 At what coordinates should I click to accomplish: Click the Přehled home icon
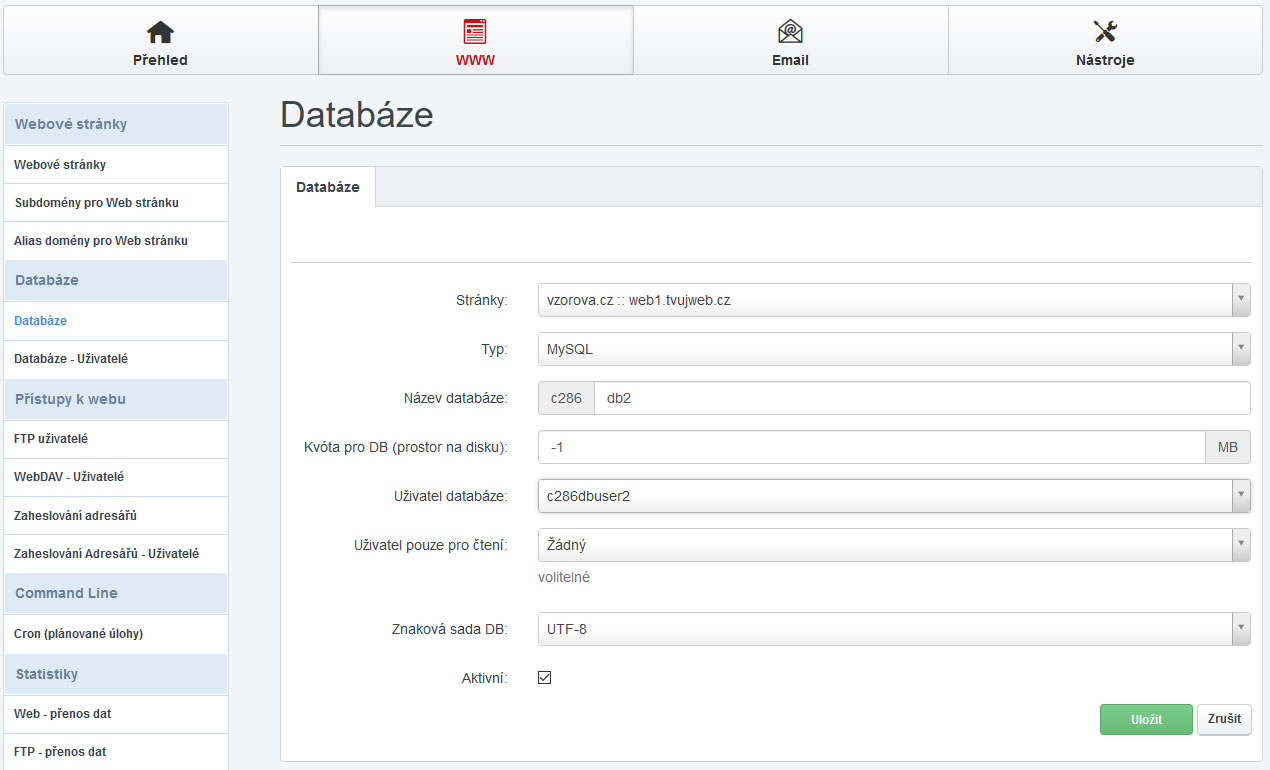pos(160,31)
